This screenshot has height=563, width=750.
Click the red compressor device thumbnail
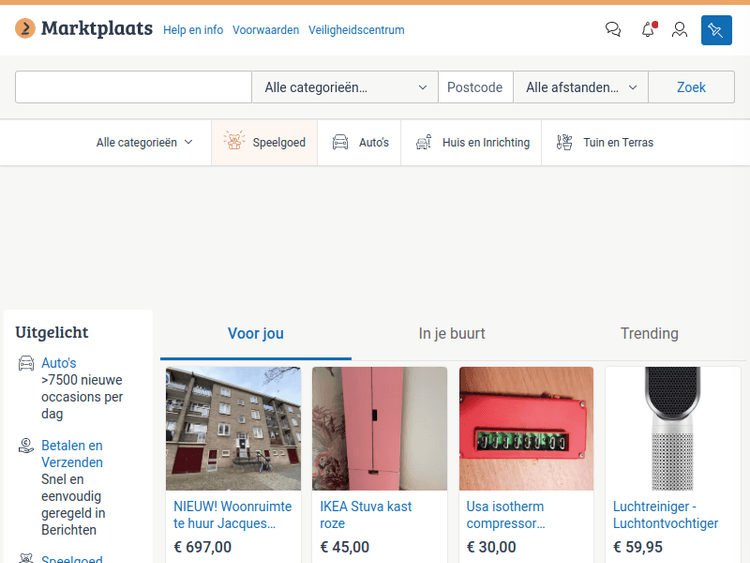pyautogui.click(x=526, y=429)
